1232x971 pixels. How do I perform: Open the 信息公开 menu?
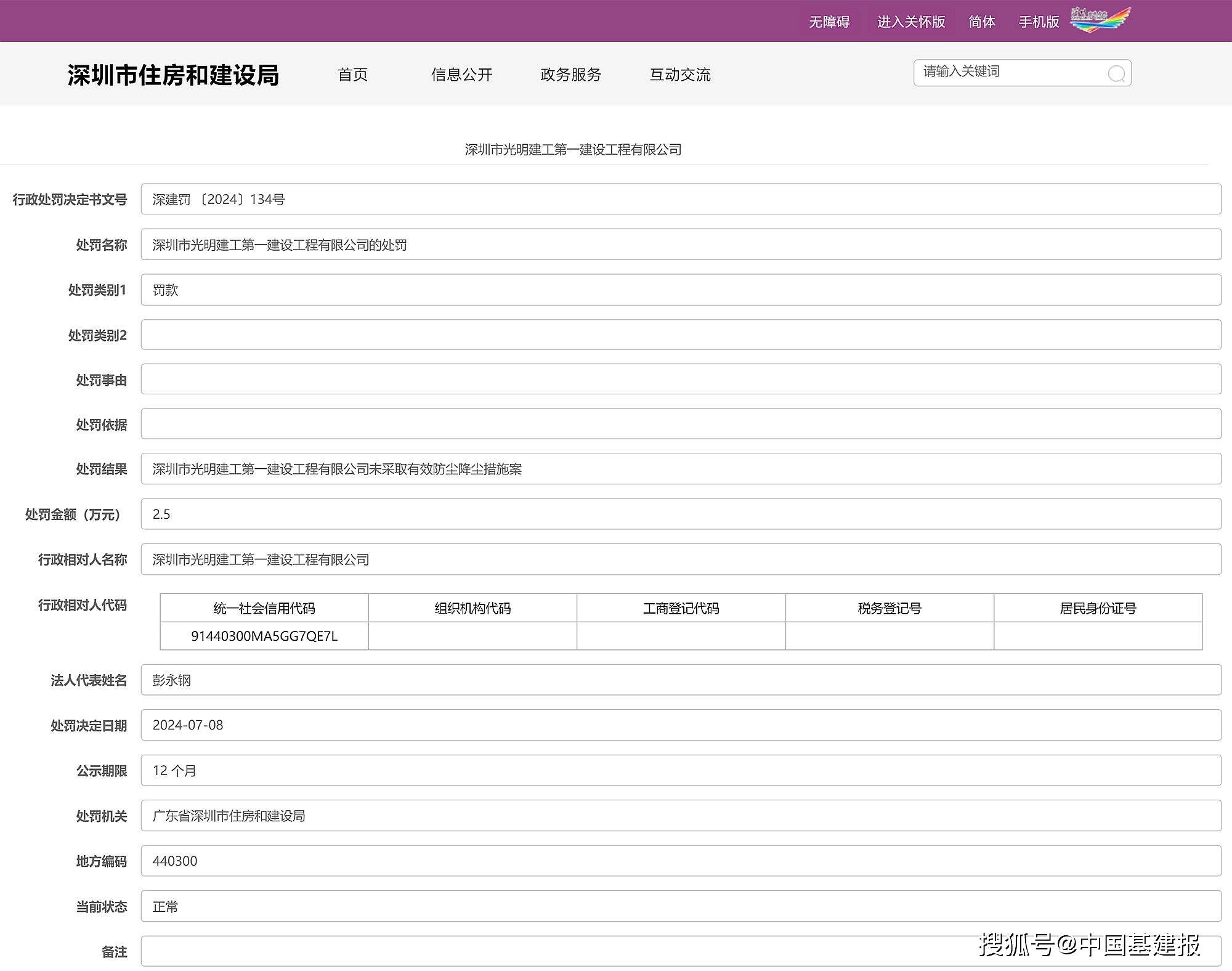point(462,75)
